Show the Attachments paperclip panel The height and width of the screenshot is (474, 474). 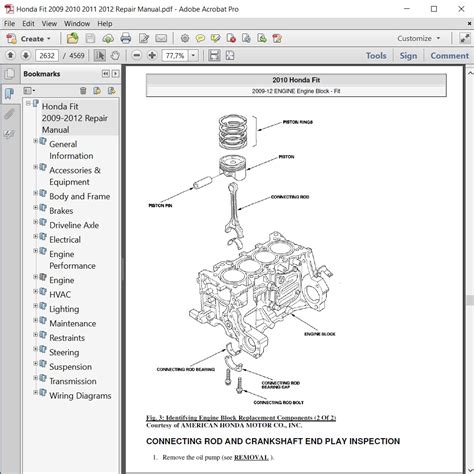pyautogui.click(x=9, y=114)
